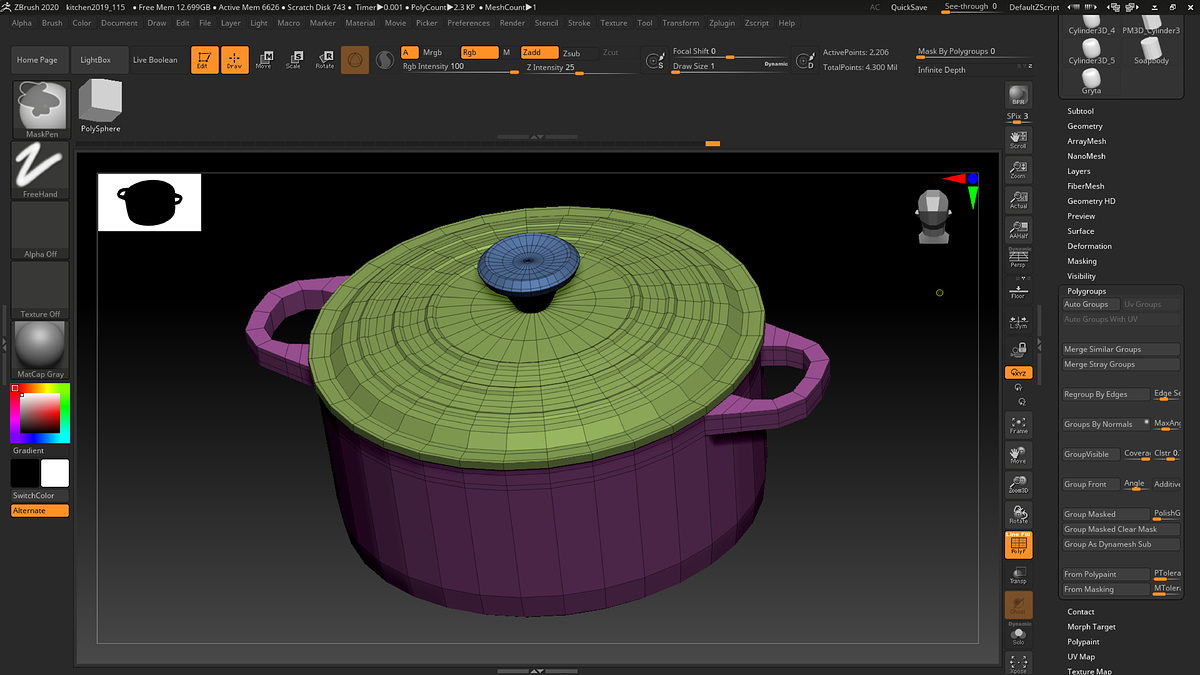Open the Brush menu
Screen dimensions: 1200x675
coord(52,22)
